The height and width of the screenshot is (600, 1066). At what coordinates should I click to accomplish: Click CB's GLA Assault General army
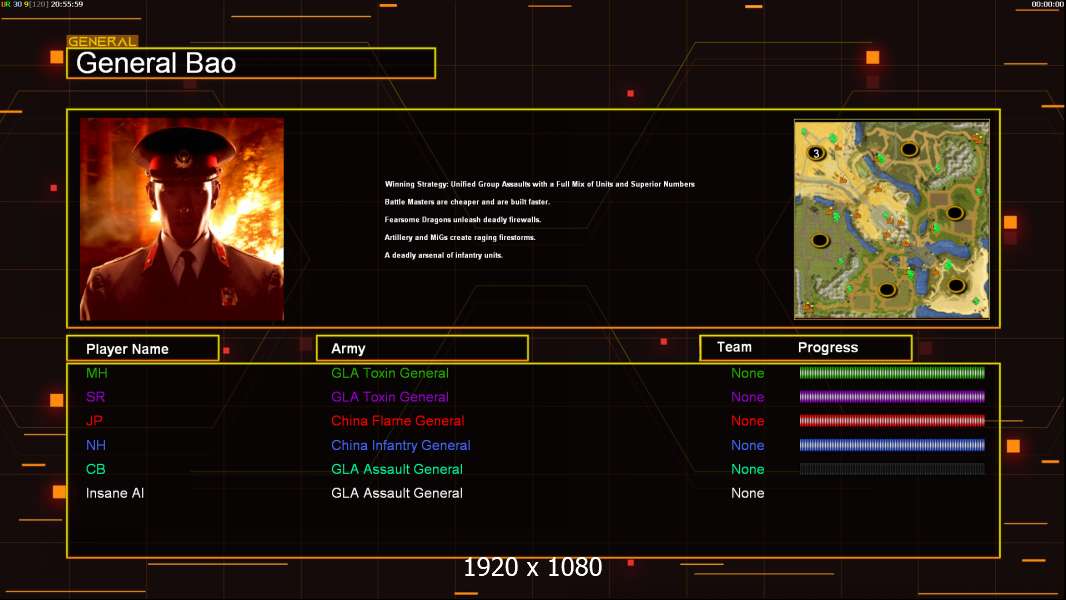click(397, 469)
